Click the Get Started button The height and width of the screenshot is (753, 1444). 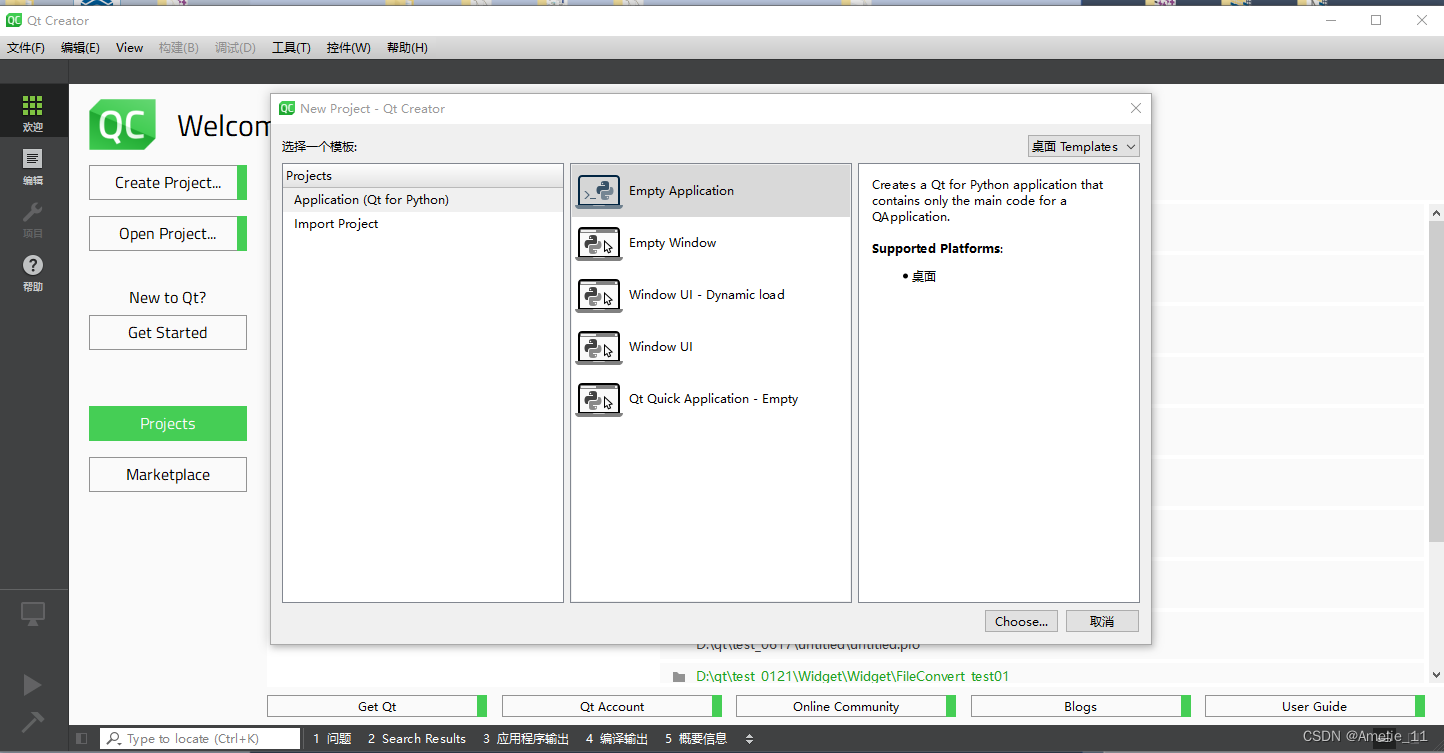coord(168,333)
